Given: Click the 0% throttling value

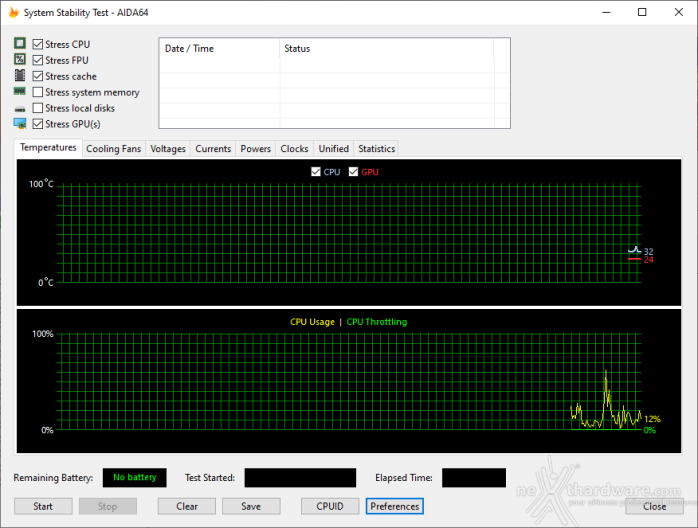Looking at the screenshot, I should 650,430.
